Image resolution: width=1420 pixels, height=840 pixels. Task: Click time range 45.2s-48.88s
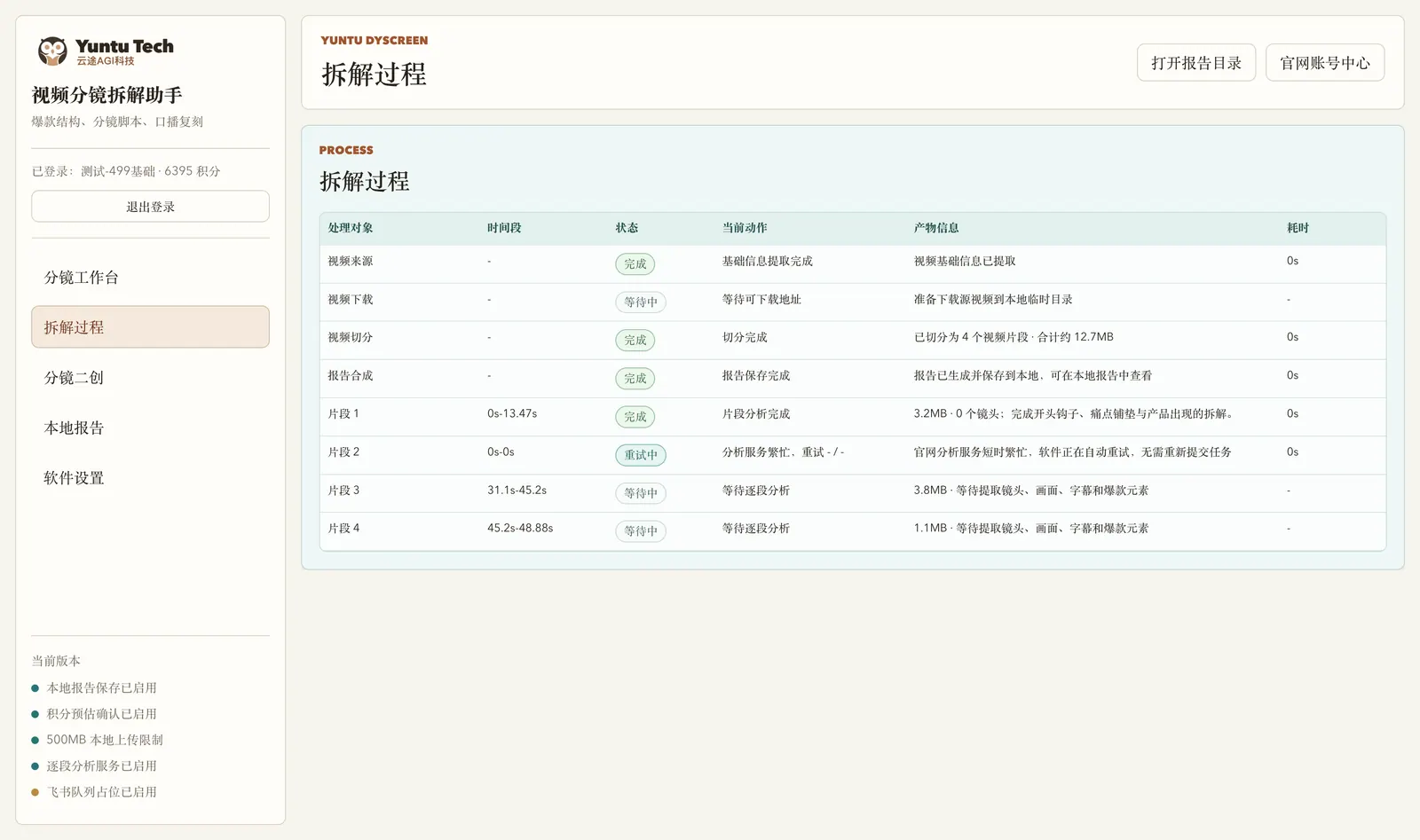(x=520, y=528)
